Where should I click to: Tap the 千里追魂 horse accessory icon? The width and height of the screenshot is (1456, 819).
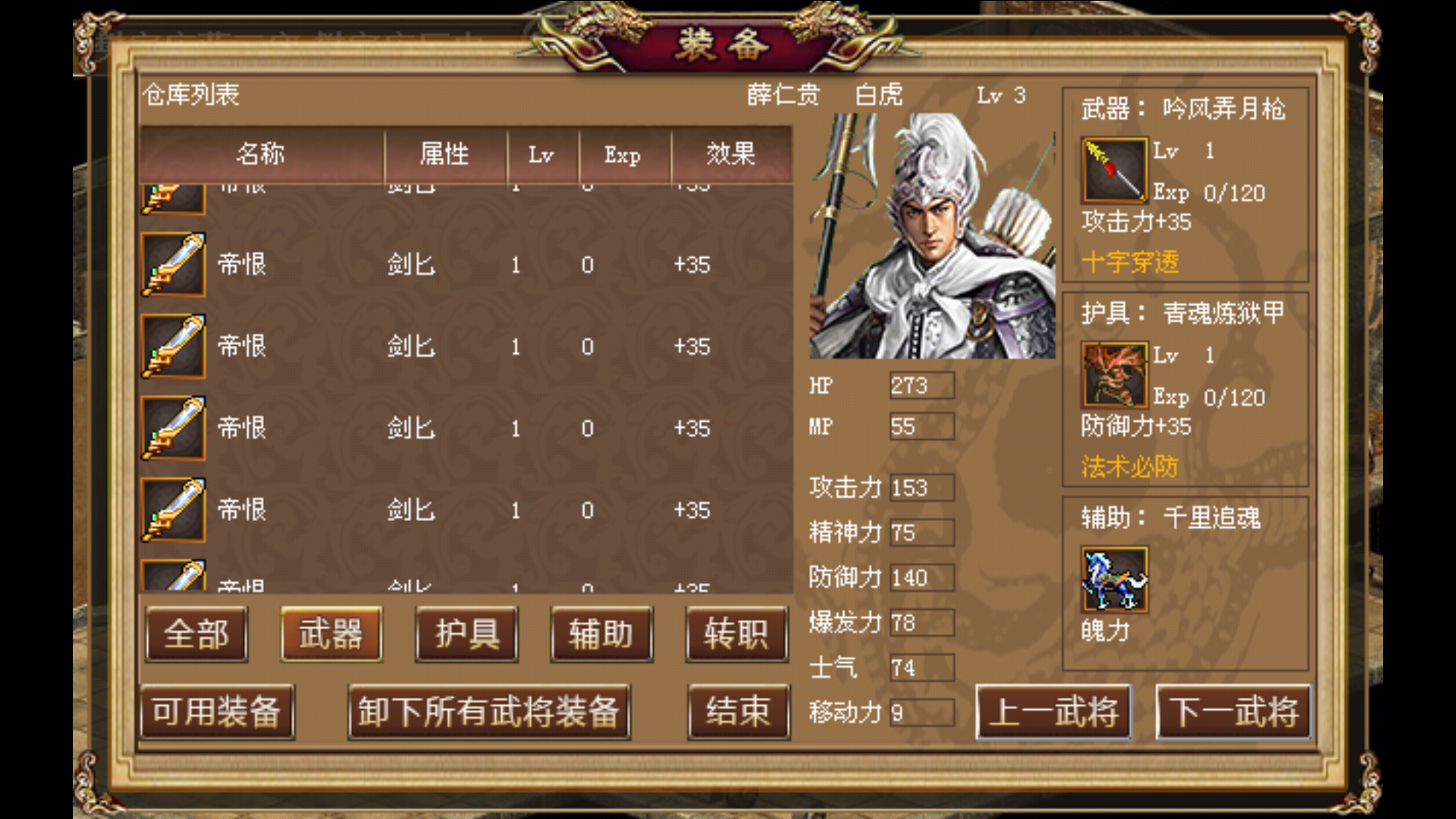[1114, 579]
